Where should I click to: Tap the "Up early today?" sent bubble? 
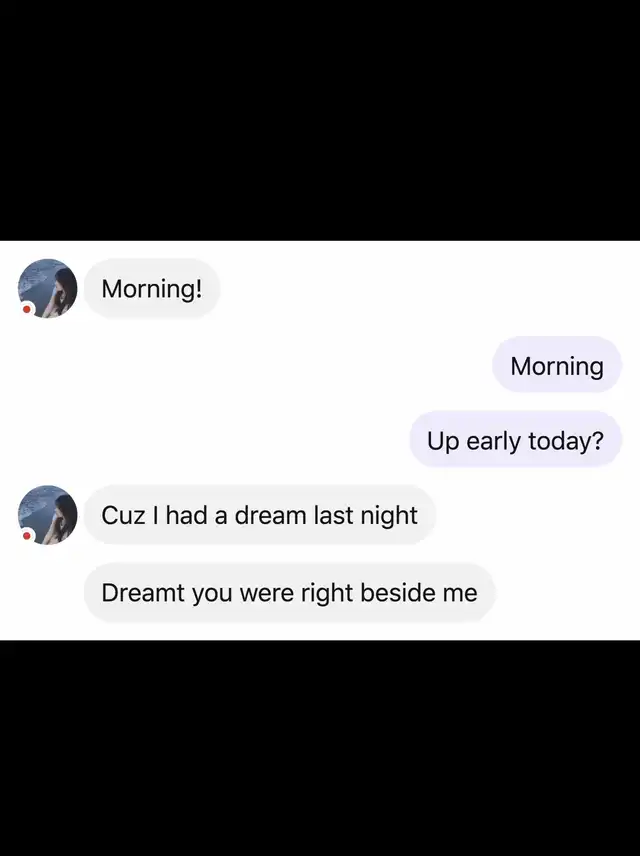click(515, 440)
